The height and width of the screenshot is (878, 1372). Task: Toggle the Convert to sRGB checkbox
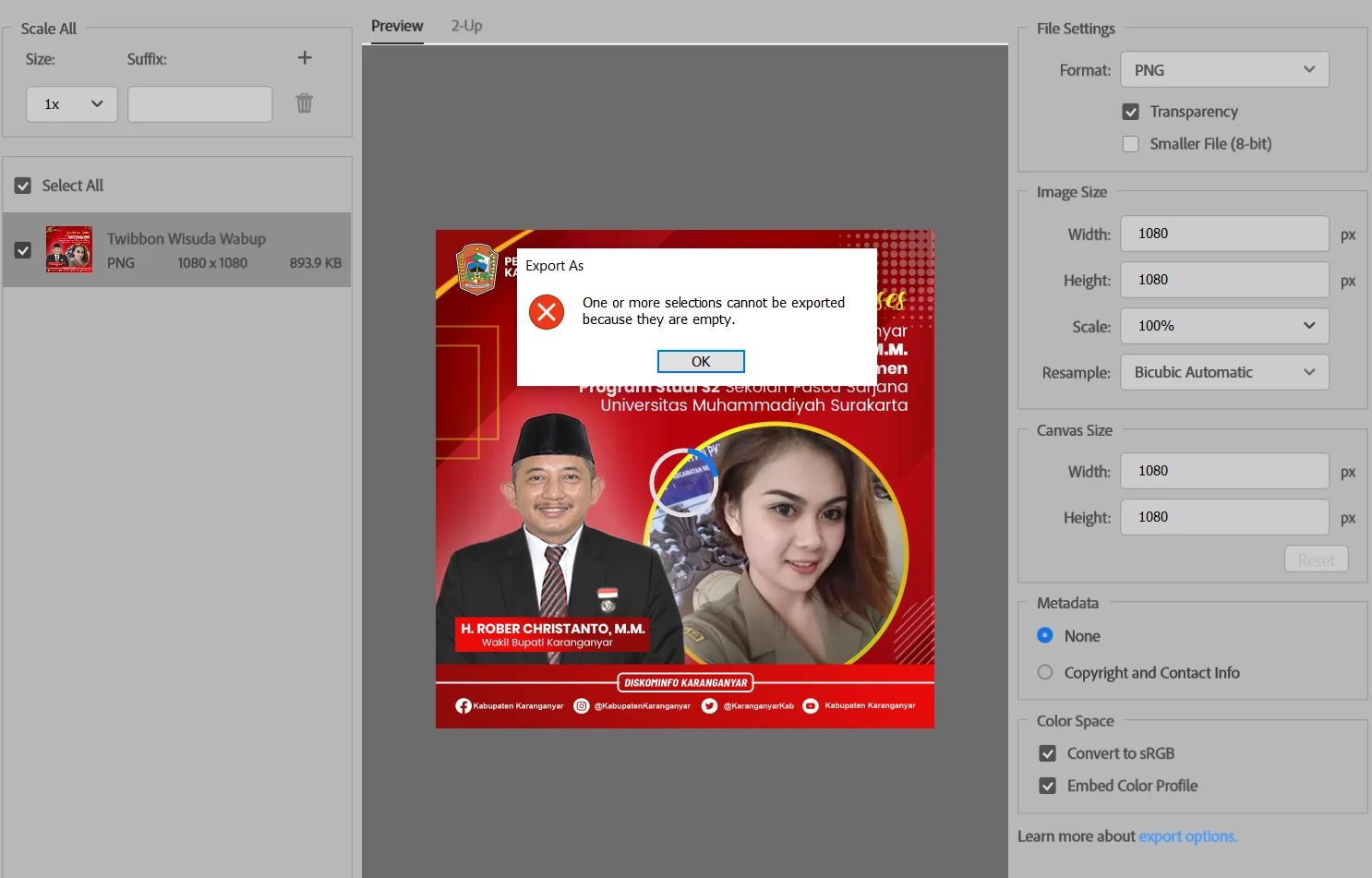1047,753
